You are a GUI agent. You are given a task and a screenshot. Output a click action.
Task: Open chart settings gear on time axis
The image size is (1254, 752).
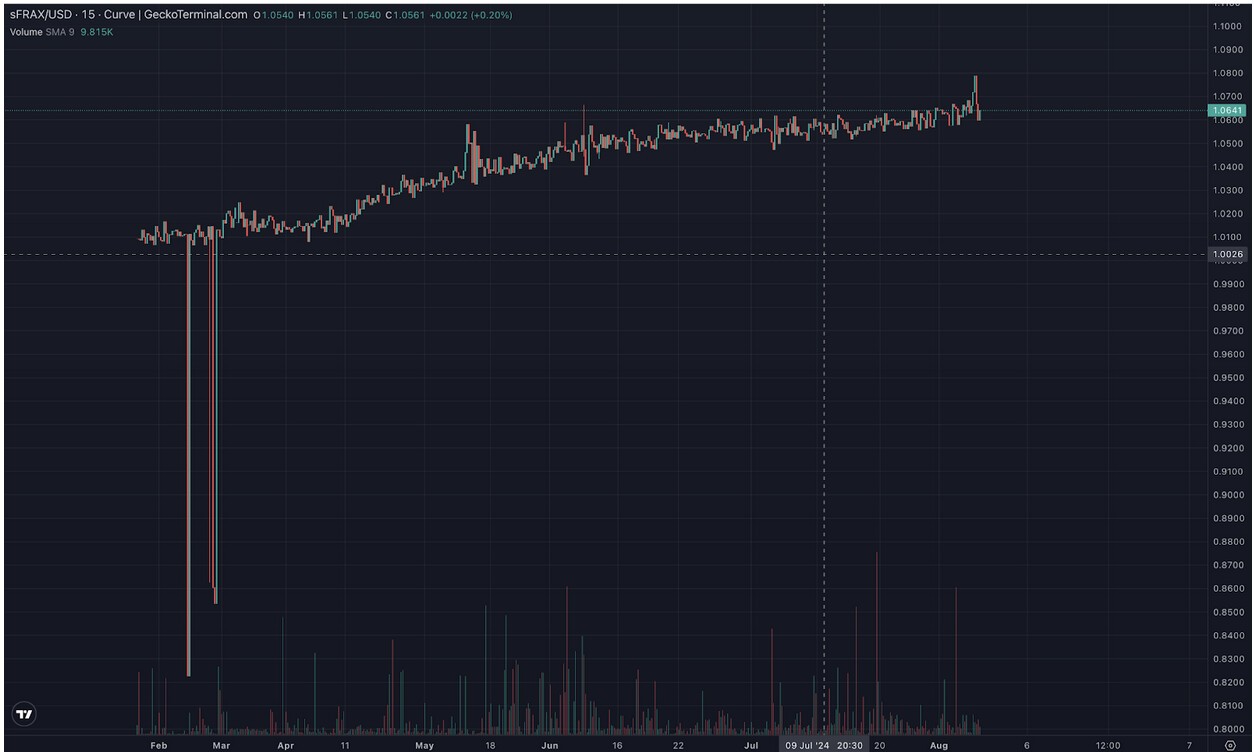click(1229, 745)
